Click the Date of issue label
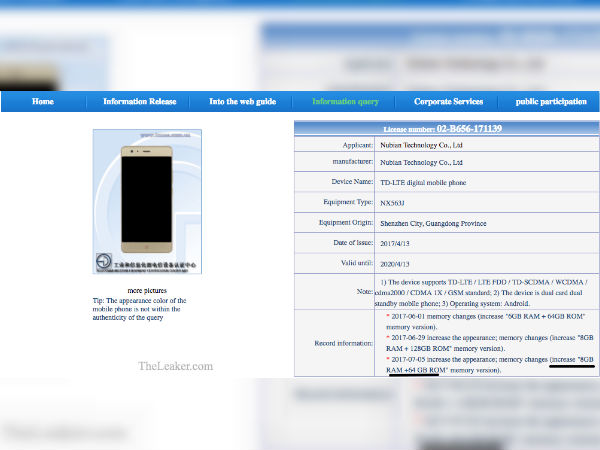The image size is (600, 450). click(353, 243)
